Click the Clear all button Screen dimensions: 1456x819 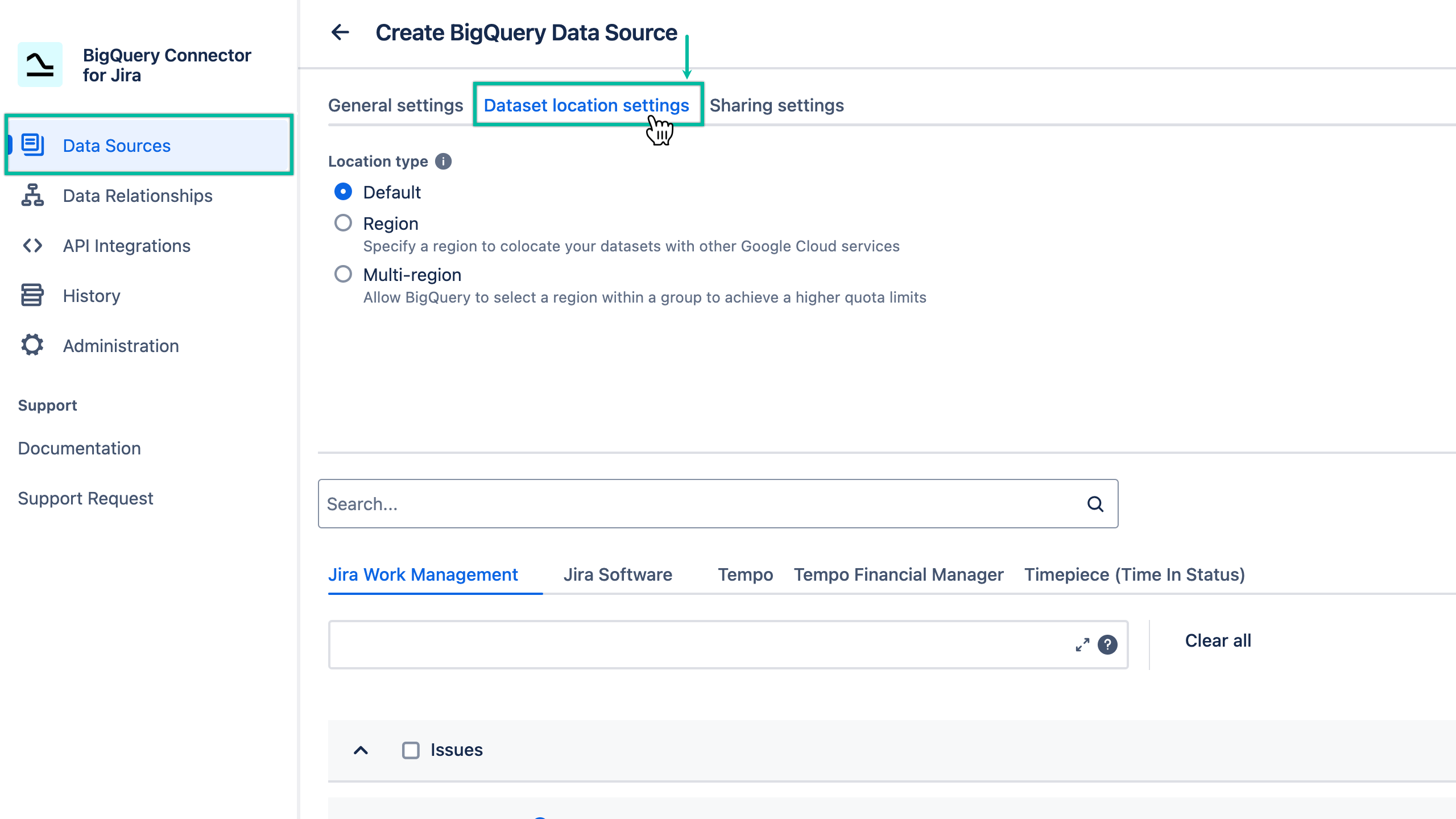(1218, 640)
